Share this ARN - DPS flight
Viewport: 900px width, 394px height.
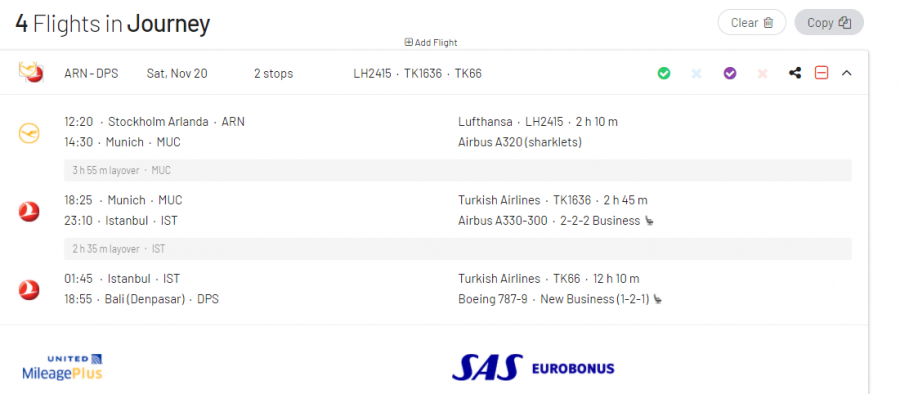pos(795,73)
